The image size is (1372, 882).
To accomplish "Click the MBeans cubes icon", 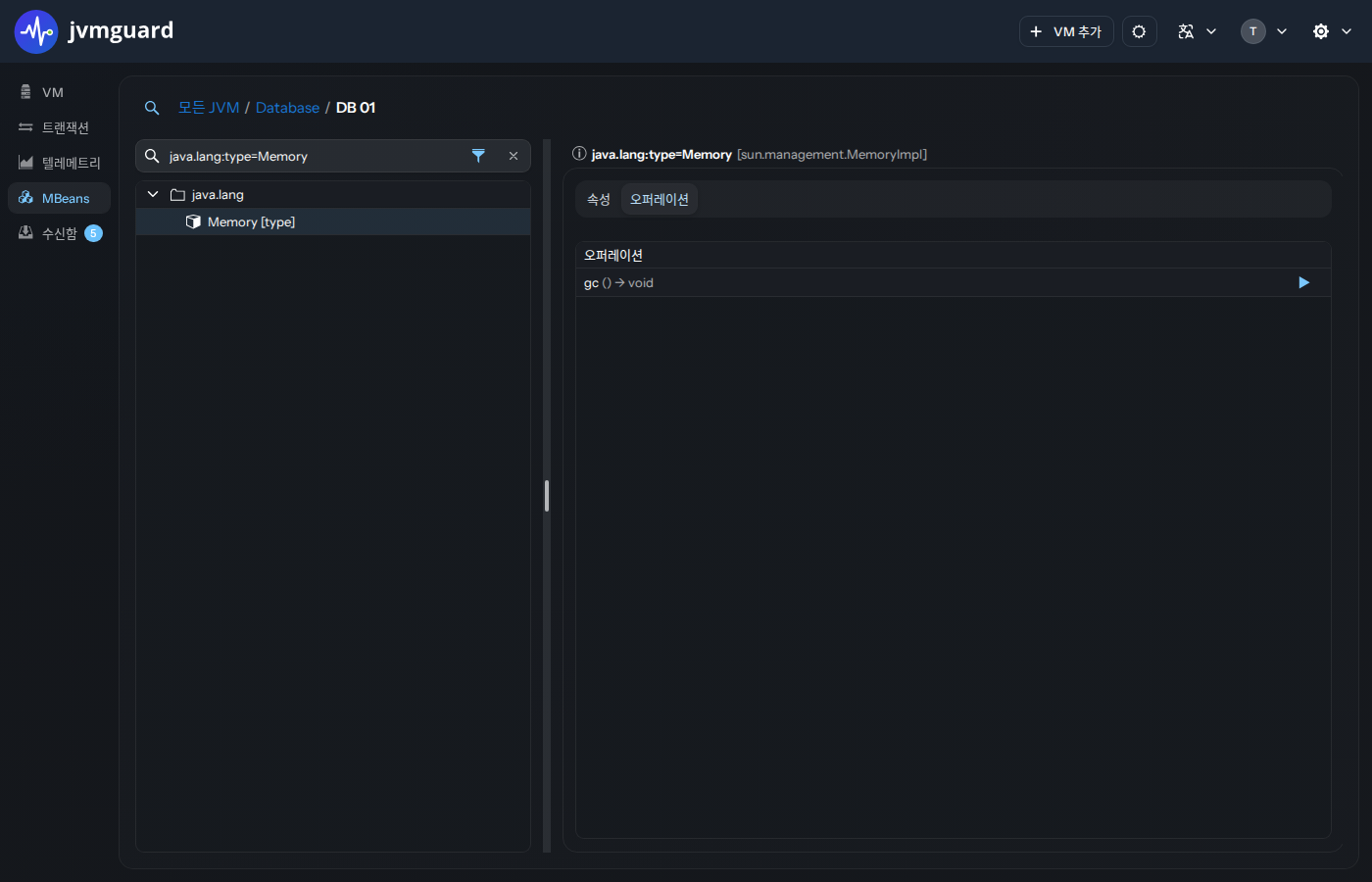I will 25,198.
